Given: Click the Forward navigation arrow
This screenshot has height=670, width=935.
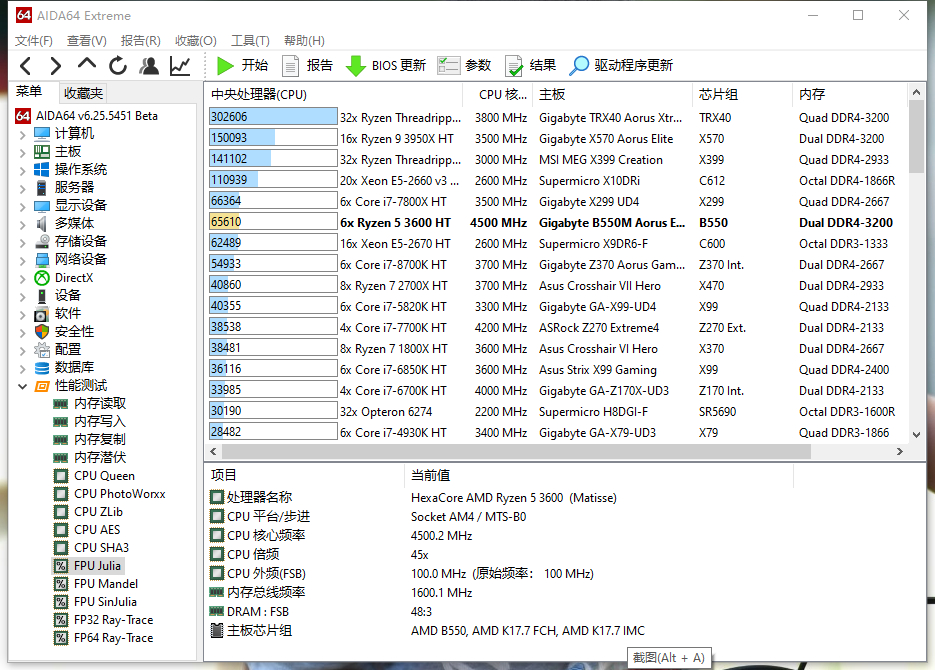Looking at the screenshot, I should pos(55,66).
